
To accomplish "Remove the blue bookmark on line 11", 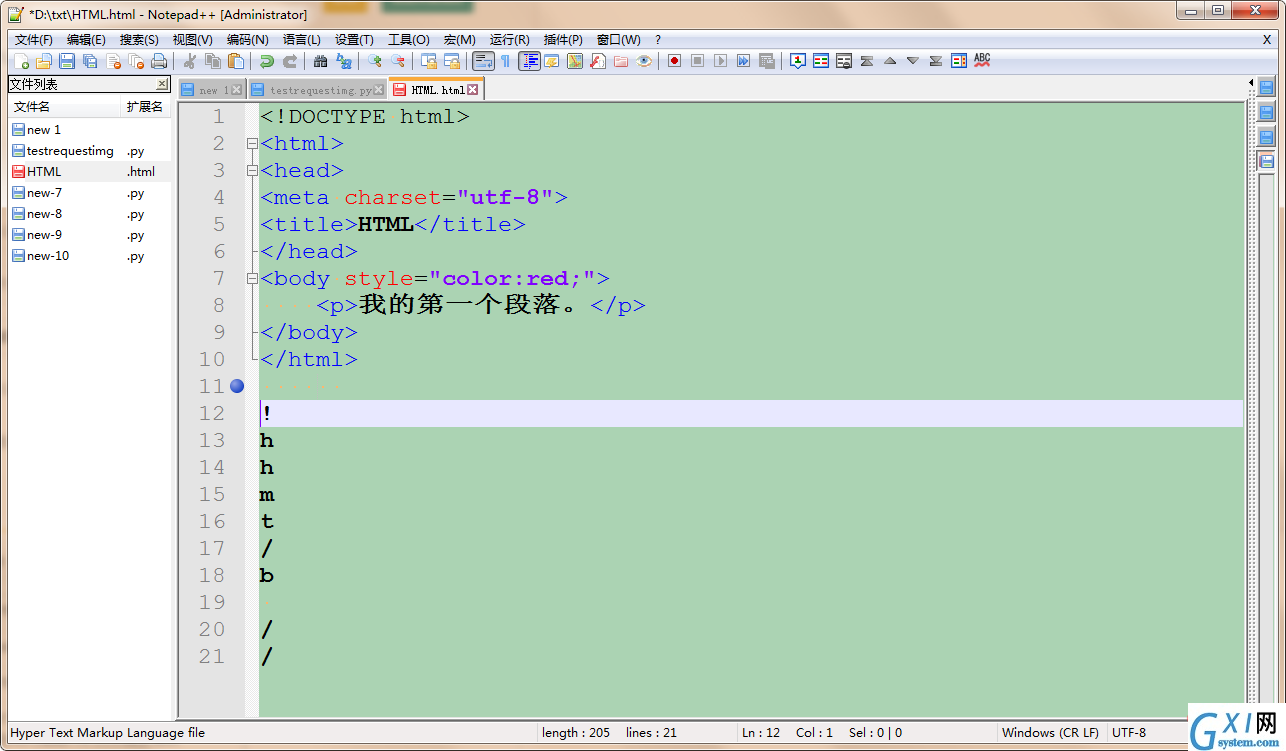I will 237,386.
